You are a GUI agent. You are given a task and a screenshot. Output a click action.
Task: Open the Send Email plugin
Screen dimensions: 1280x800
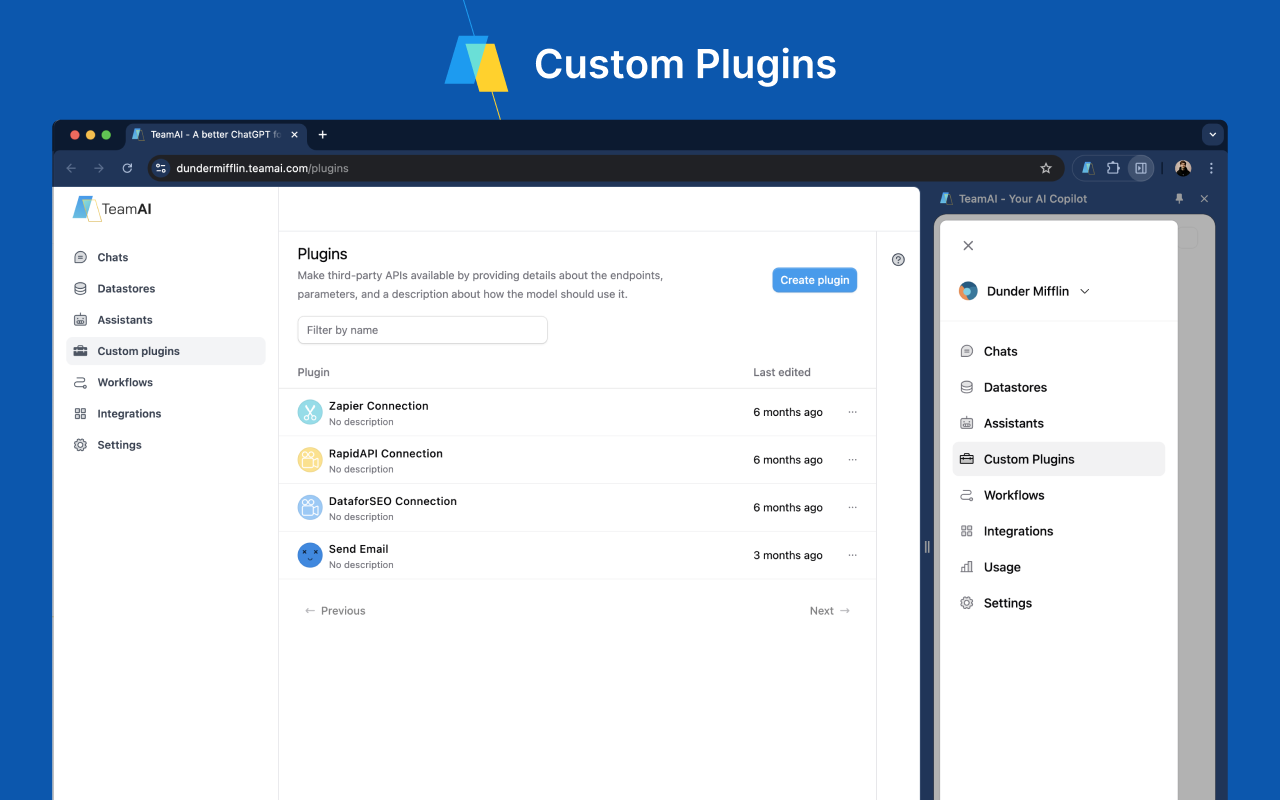[x=359, y=549]
